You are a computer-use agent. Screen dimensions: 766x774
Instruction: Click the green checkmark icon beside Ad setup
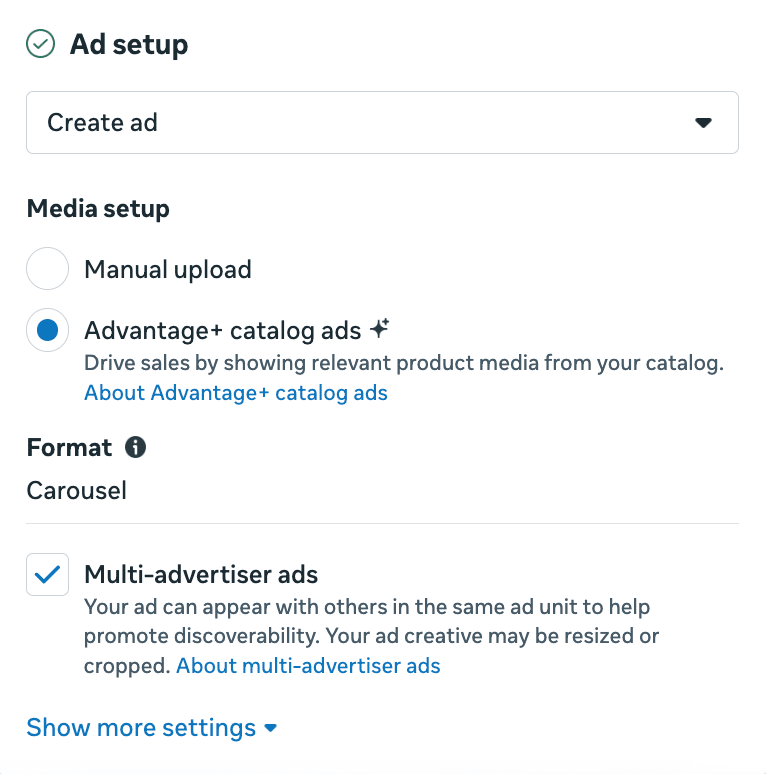pyautogui.click(x=40, y=43)
